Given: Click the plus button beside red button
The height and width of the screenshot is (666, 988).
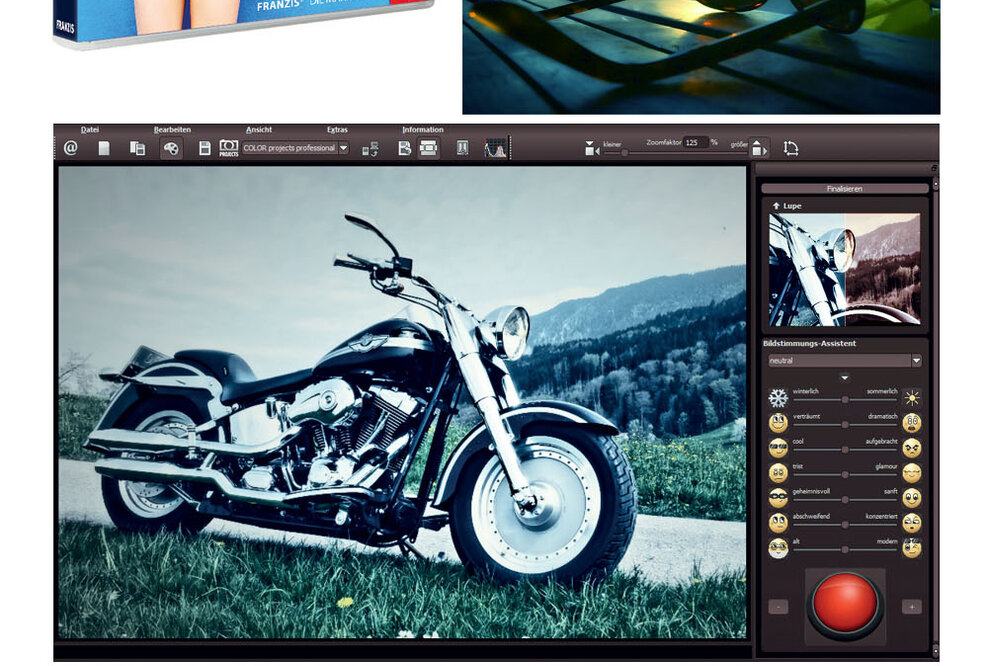Looking at the screenshot, I should [x=910, y=606].
